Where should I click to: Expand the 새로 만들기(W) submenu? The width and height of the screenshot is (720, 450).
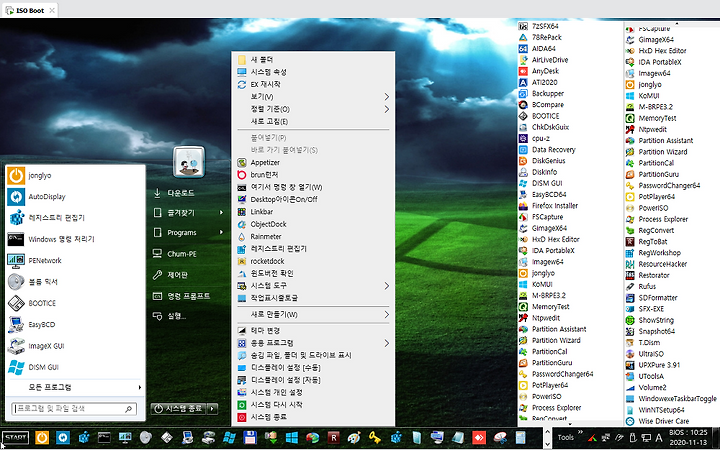point(313,315)
